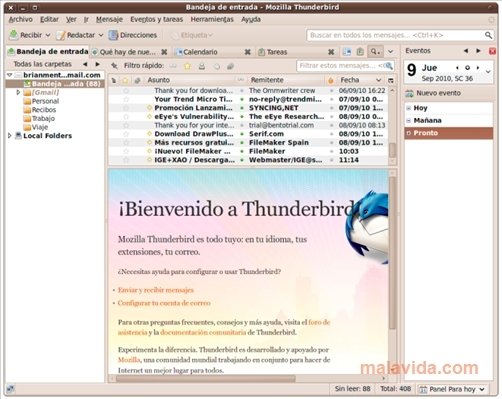Click the online status icon in status bar

tap(11, 389)
